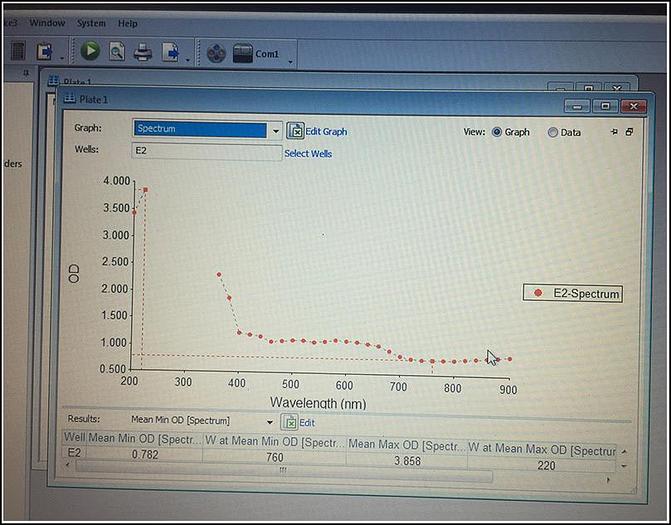Open dropdown arrow next to export icon
This screenshot has height=525, width=671.
pos(187,61)
